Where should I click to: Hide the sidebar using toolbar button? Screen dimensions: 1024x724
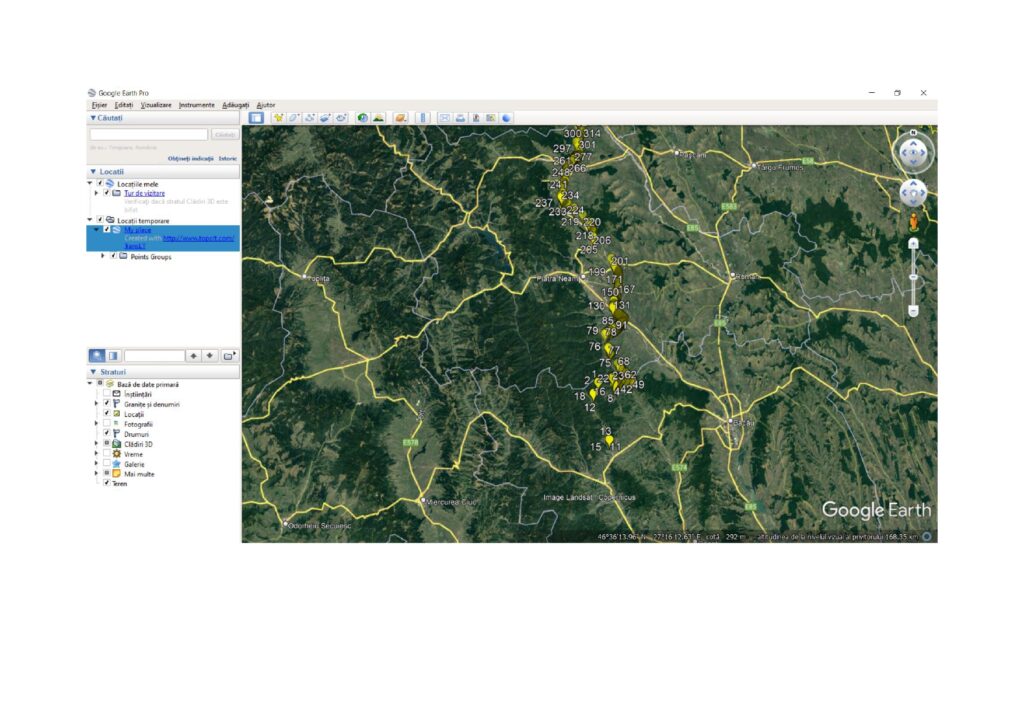(x=256, y=118)
